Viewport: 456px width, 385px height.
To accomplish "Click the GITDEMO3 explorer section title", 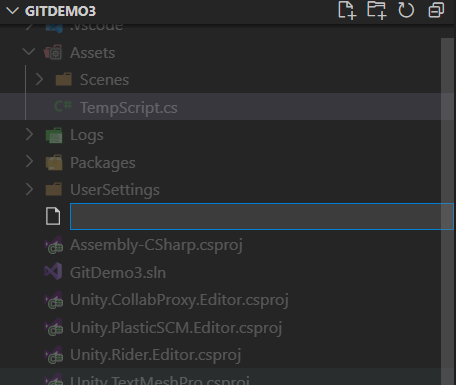I will 60,11.
